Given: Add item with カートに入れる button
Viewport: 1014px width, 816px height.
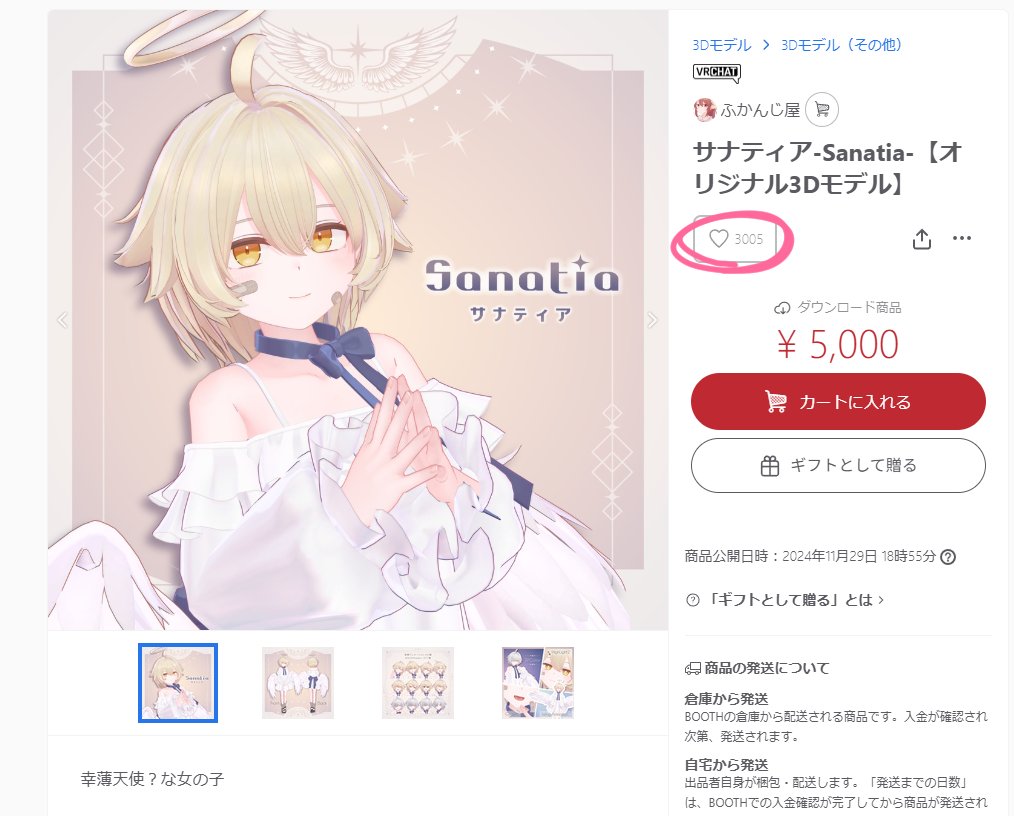Looking at the screenshot, I should click(838, 402).
